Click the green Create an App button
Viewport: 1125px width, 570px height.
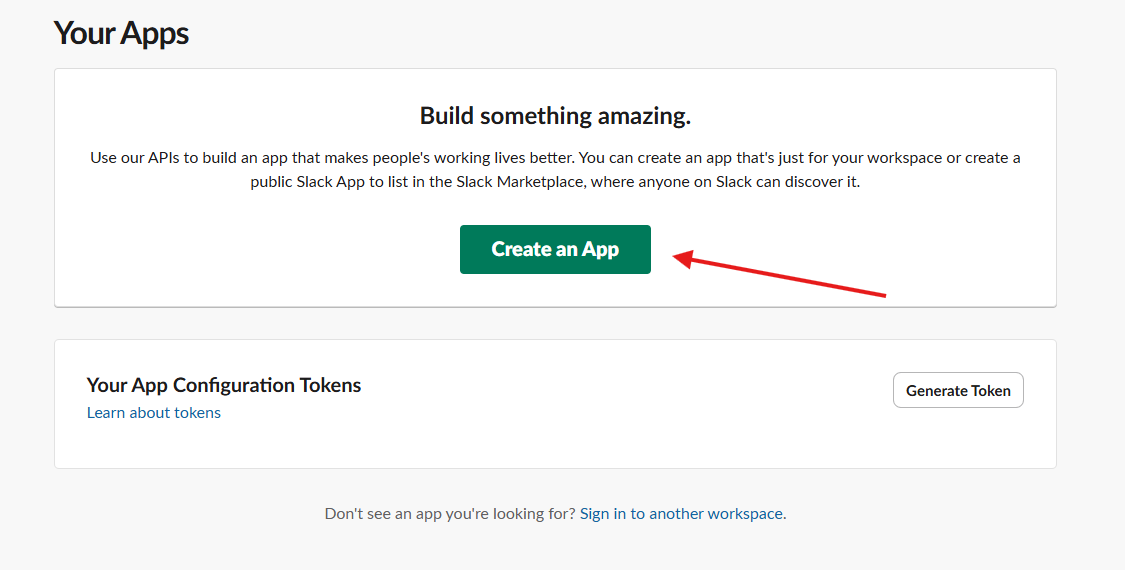click(x=555, y=249)
